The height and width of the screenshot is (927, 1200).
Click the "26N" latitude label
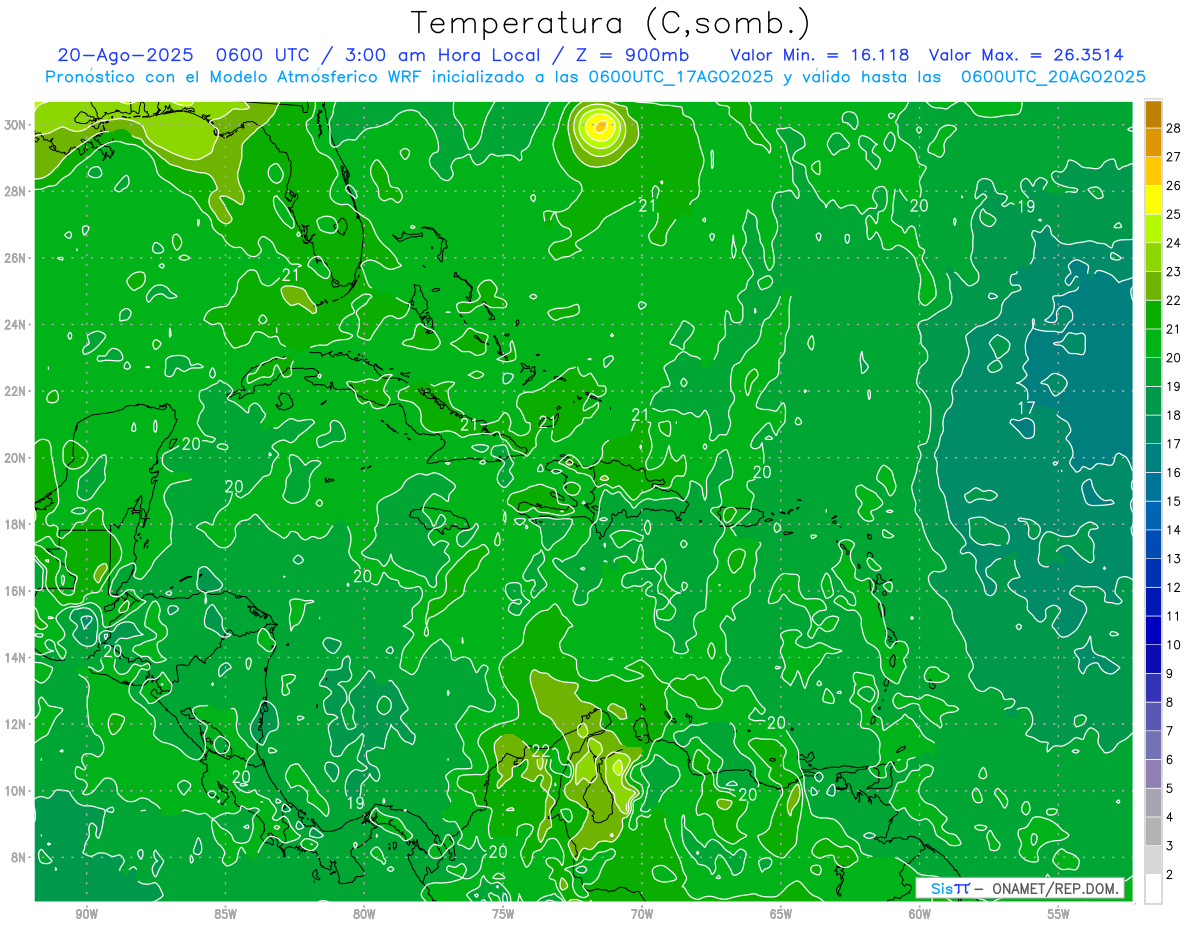[x=17, y=258]
